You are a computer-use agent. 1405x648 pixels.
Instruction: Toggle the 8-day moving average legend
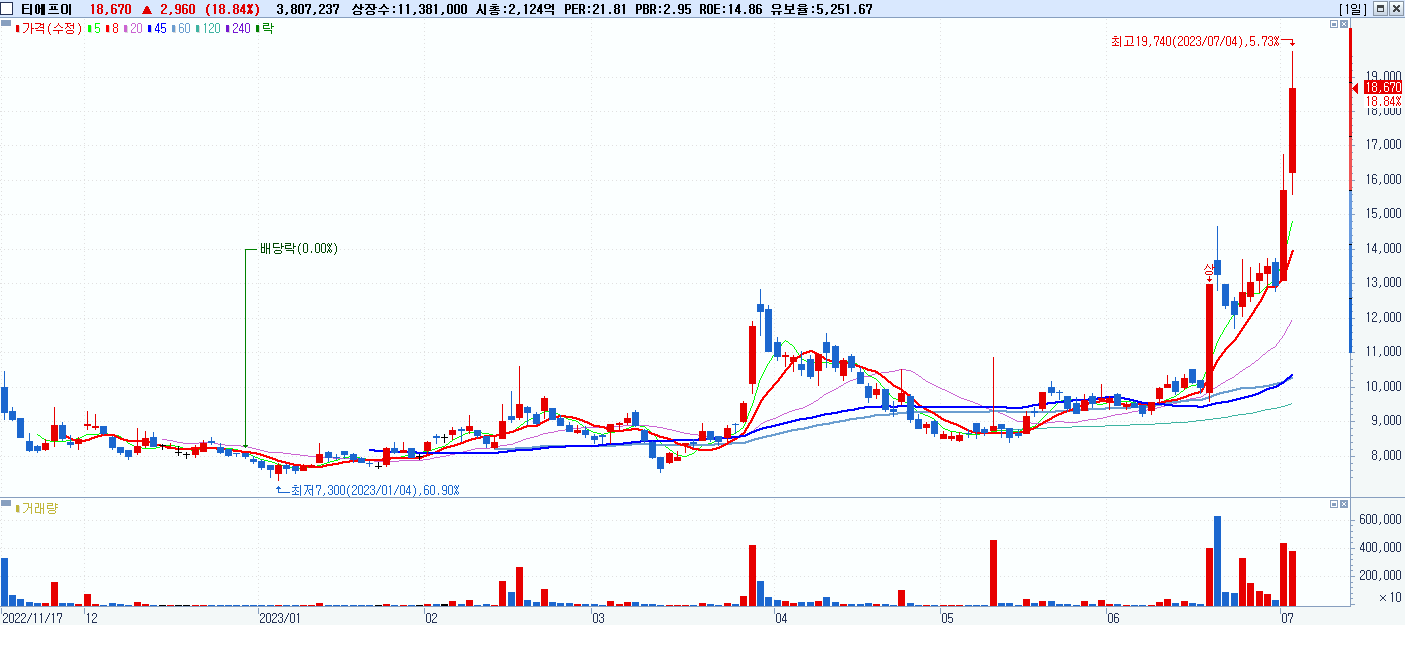tap(112, 29)
